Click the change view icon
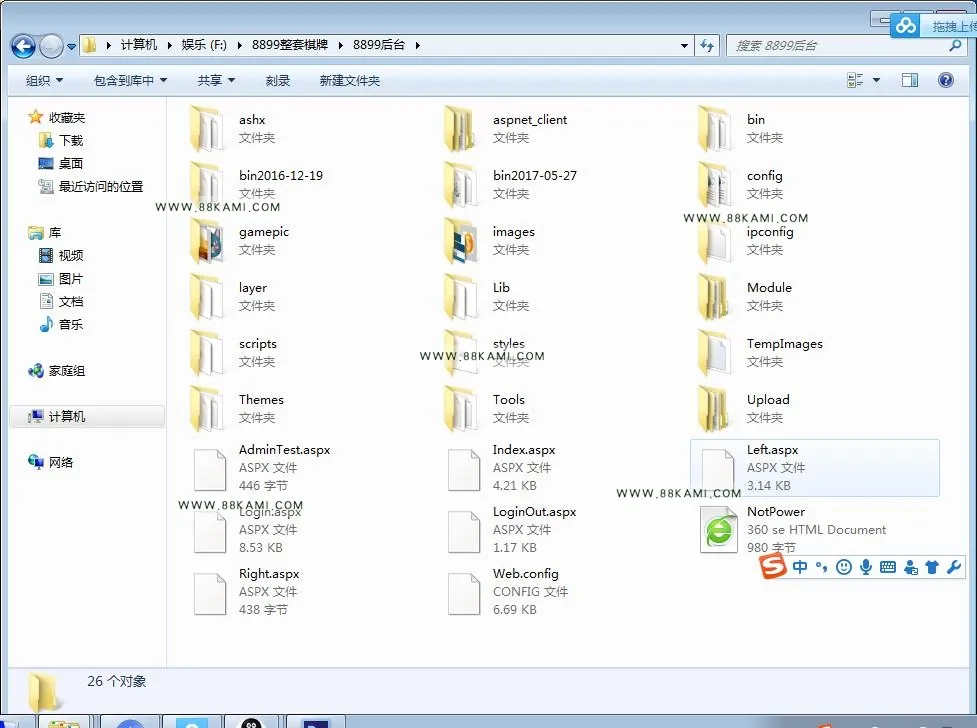Screen dimensions: 977x728 click(x=855, y=80)
